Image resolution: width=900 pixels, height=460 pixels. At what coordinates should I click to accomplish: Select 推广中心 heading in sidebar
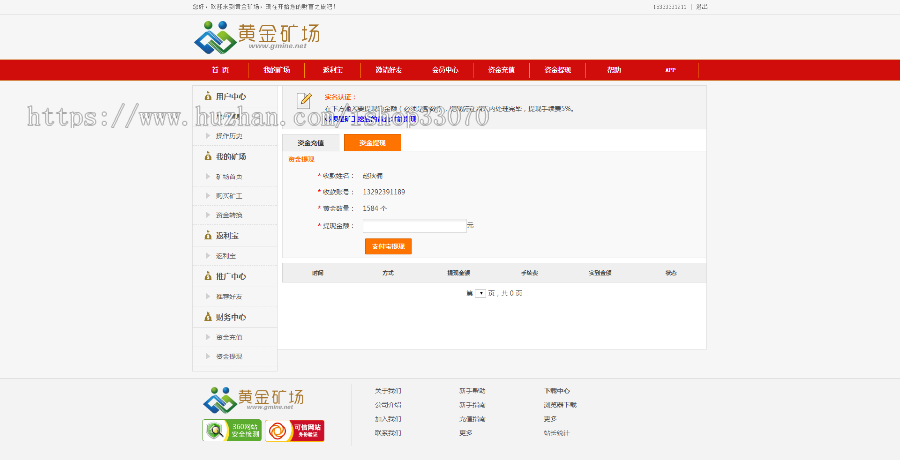click(x=231, y=276)
